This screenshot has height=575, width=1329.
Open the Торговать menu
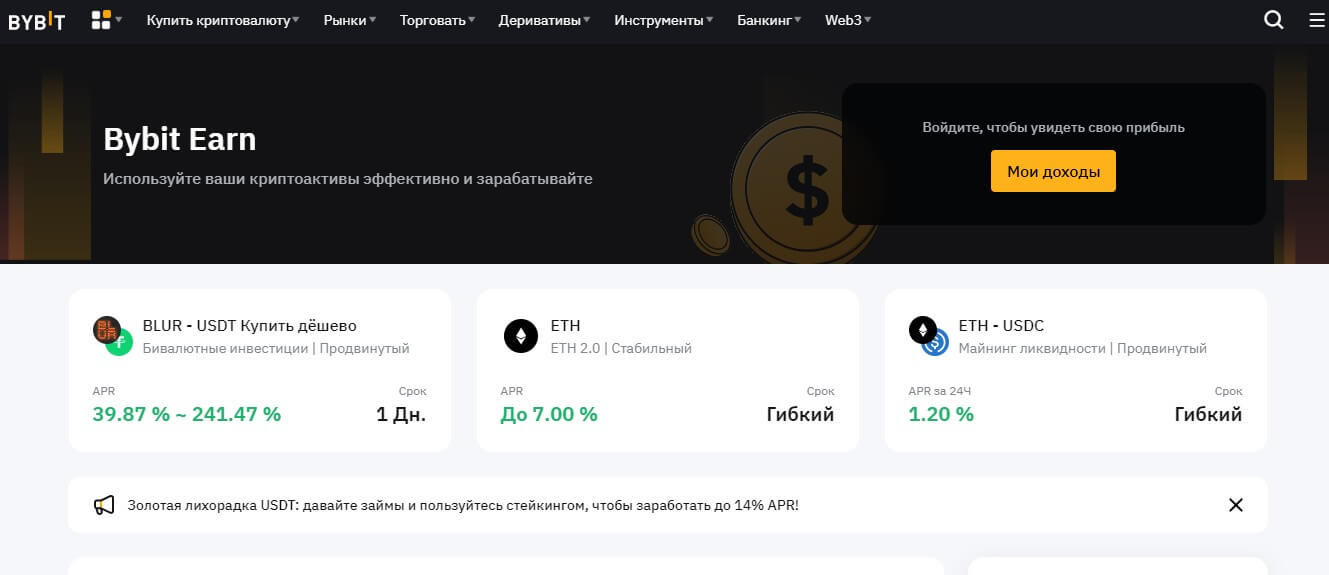[x=437, y=20]
